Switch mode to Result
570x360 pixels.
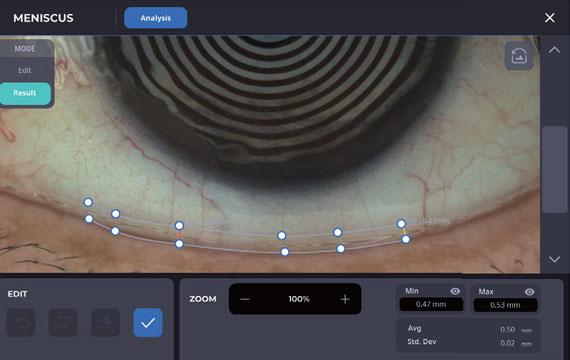point(25,93)
